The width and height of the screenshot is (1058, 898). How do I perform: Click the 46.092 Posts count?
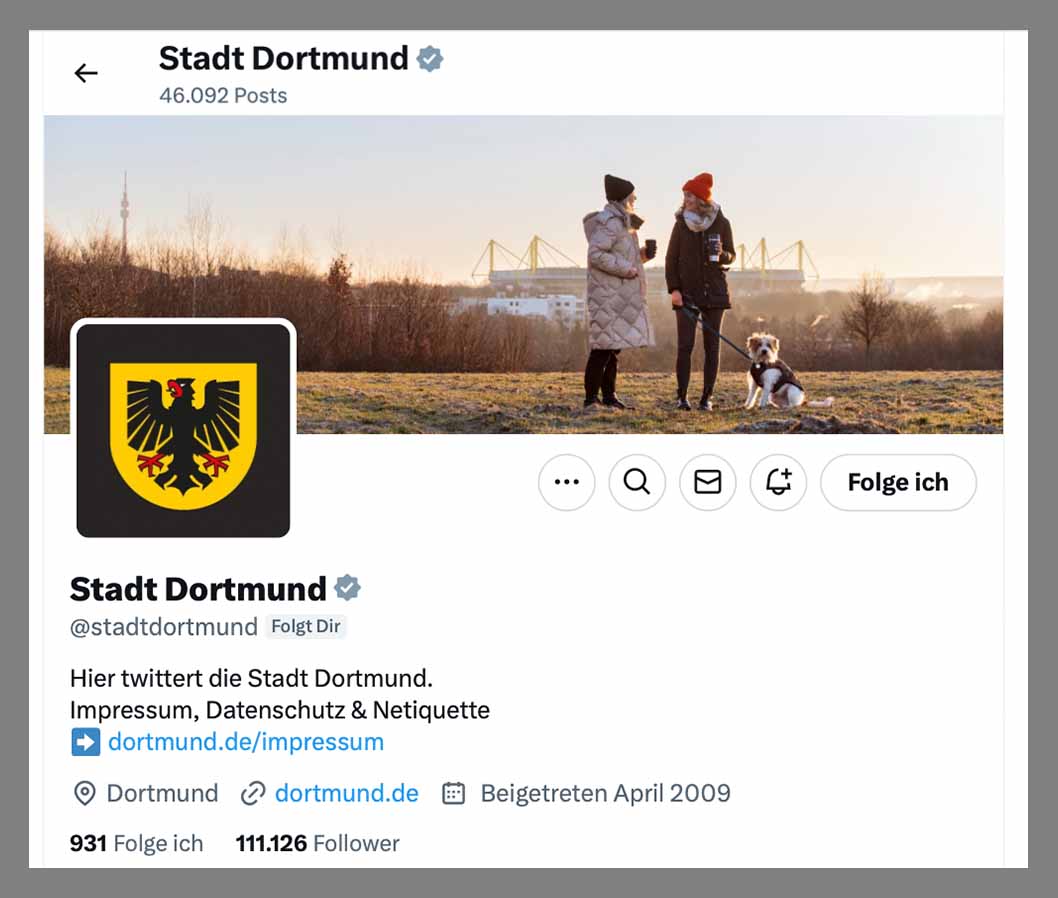[x=223, y=96]
